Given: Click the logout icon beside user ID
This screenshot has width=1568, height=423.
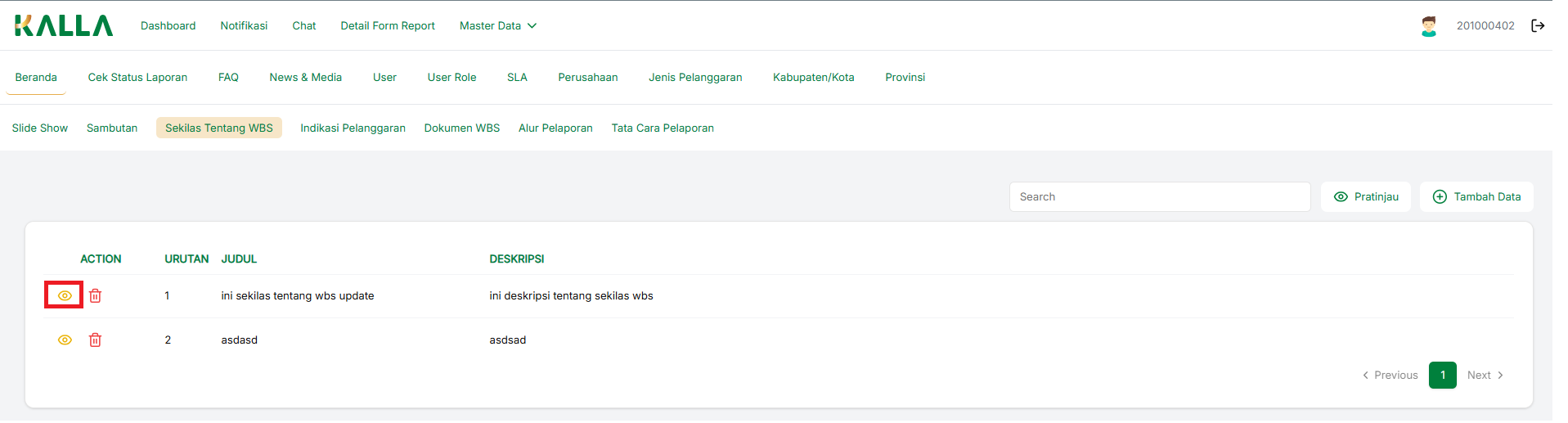Looking at the screenshot, I should click(x=1538, y=25).
